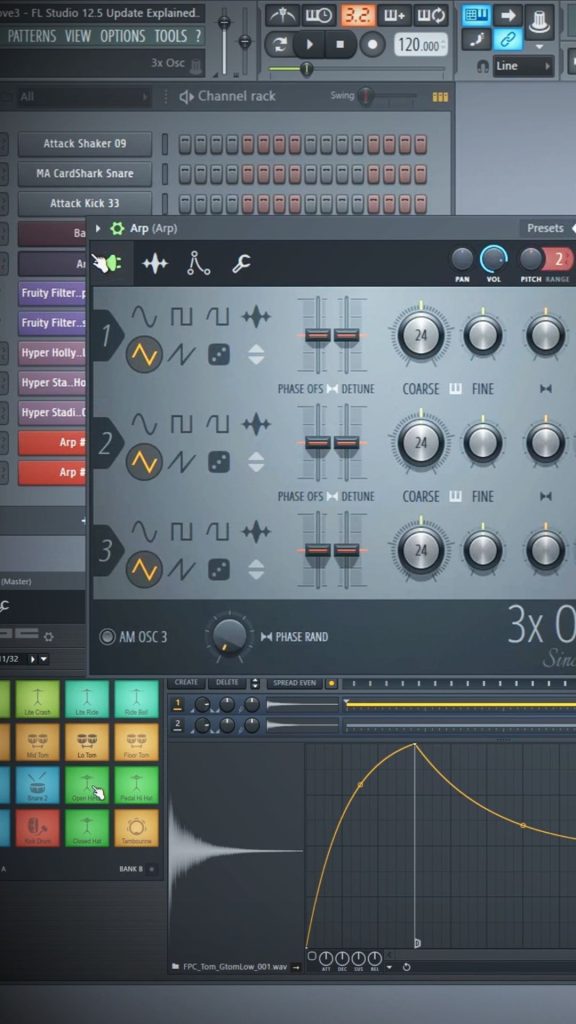Open the ? help menu
The width and height of the screenshot is (576, 1024).
[x=198, y=37]
